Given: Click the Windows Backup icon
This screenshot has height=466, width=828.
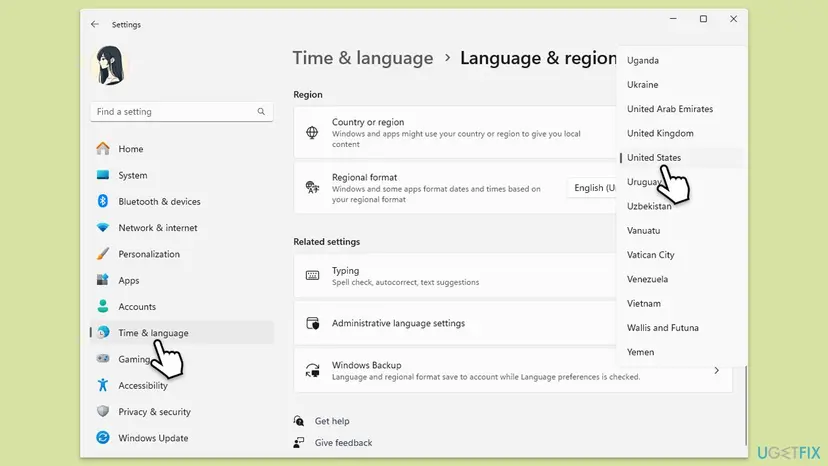Looking at the screenshot, I should click(312, 370).
